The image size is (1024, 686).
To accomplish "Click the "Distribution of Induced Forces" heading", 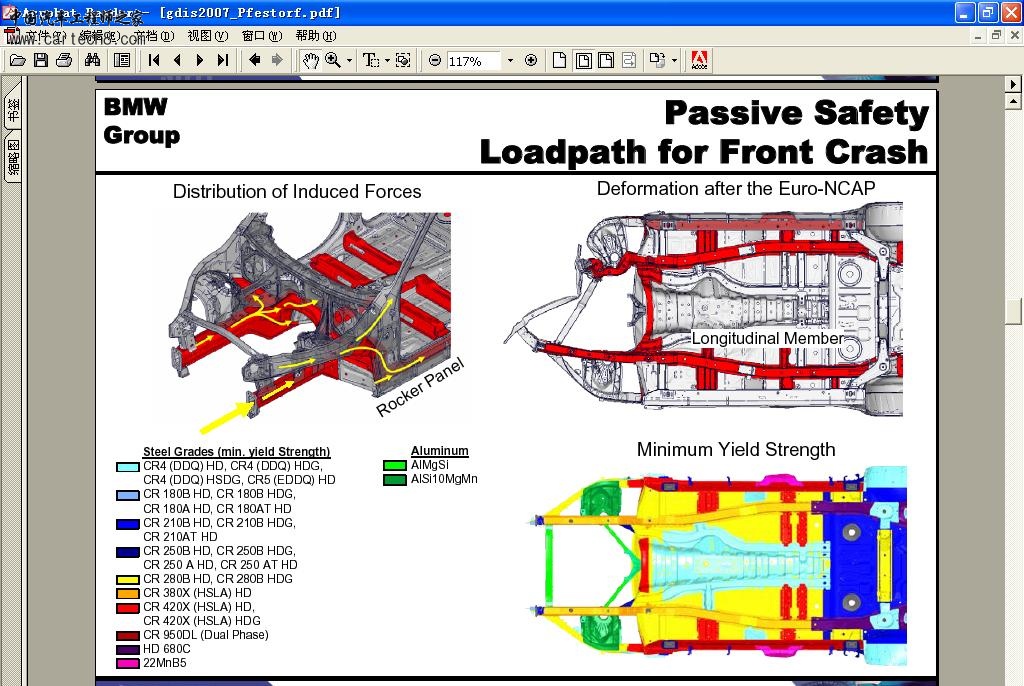I will click(297, 191).
